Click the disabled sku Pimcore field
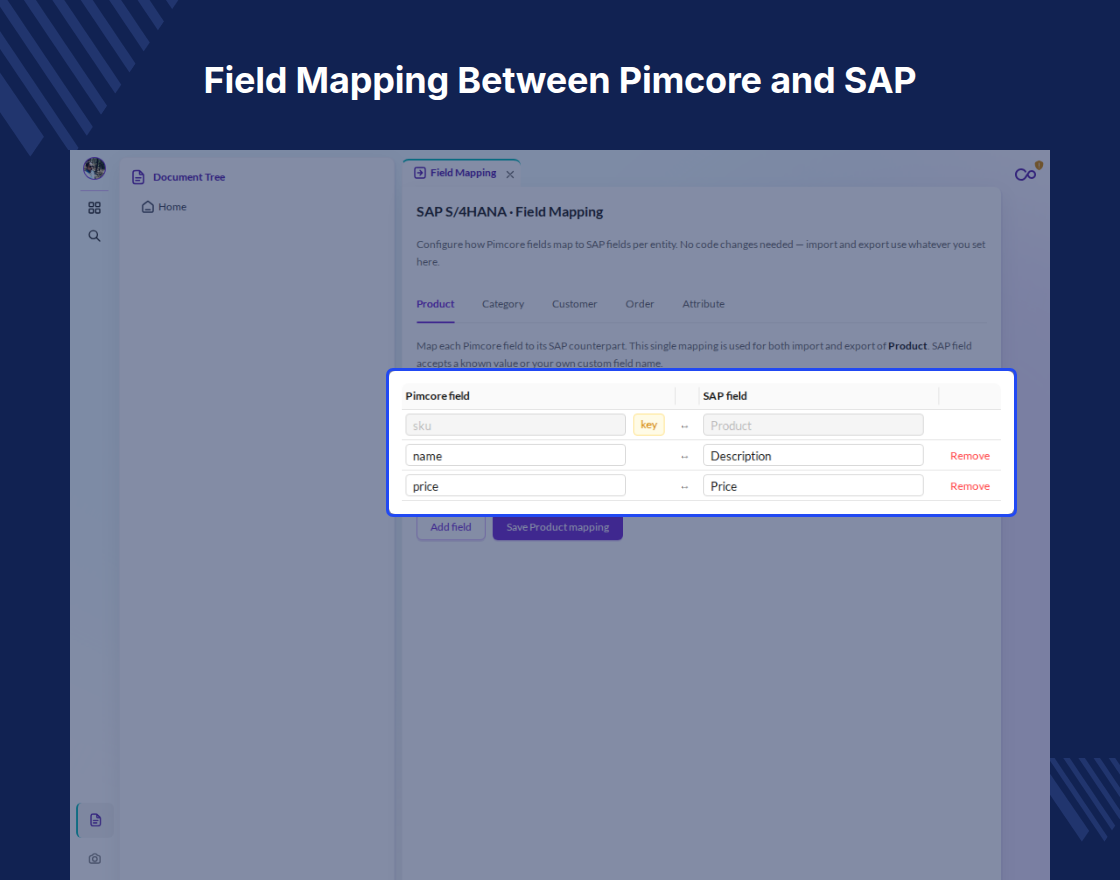Image resolution: width=1120 pixels, height=880 pixels. tap(515, 425)
